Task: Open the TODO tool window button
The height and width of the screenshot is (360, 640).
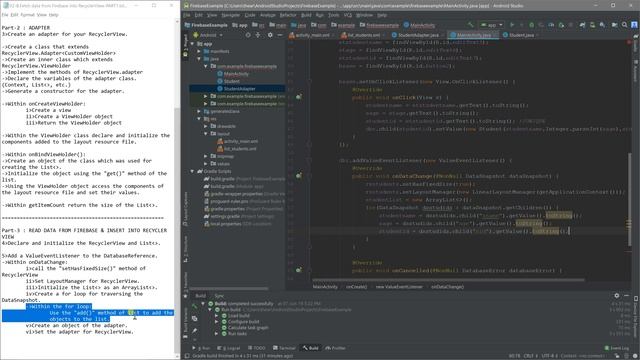Action: click(x=256, y=348)
